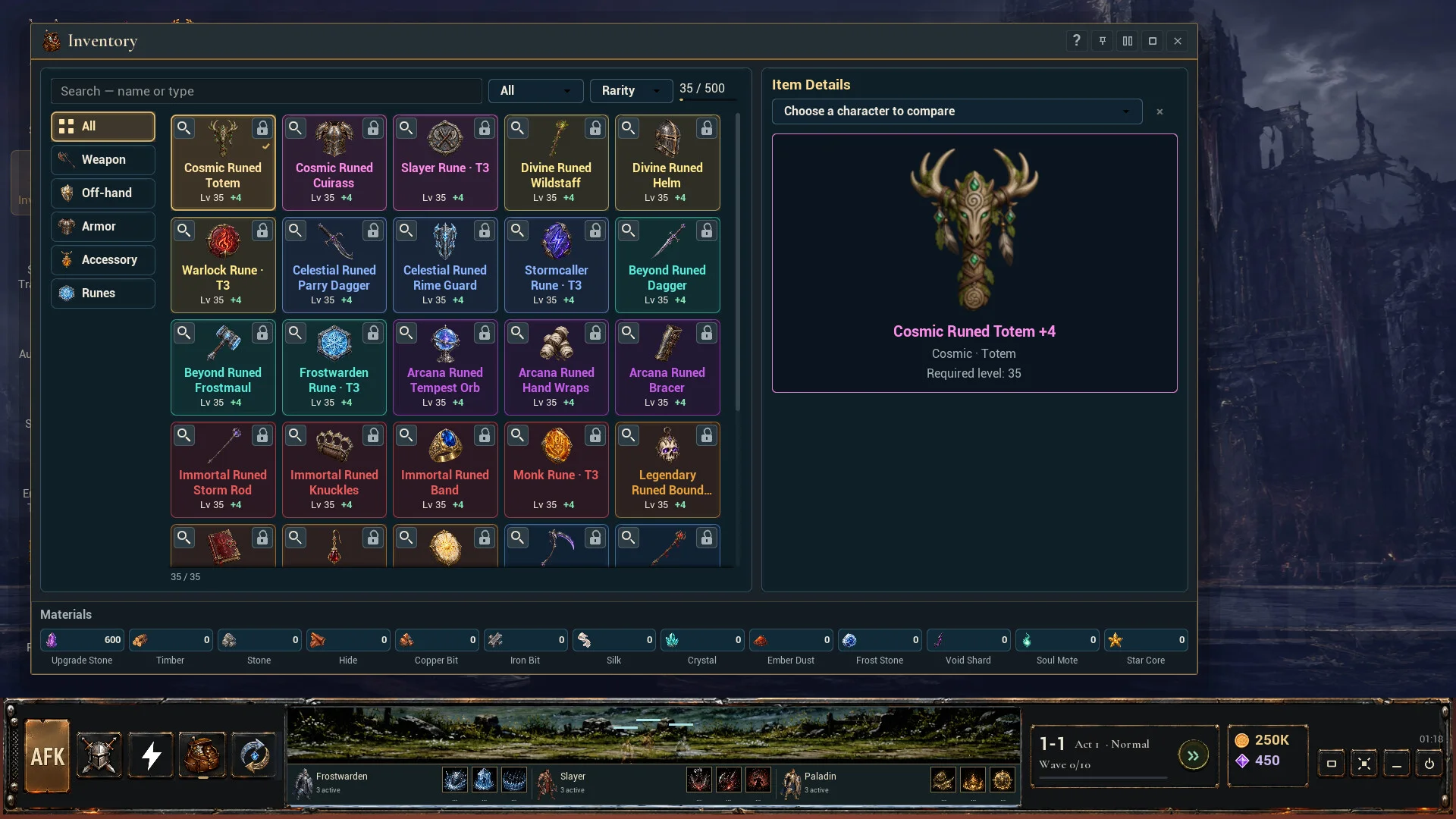This screenshot has width=1456, height=819.
Task: Clear the character comparison selection
Action: click(x=1159, y=112)
